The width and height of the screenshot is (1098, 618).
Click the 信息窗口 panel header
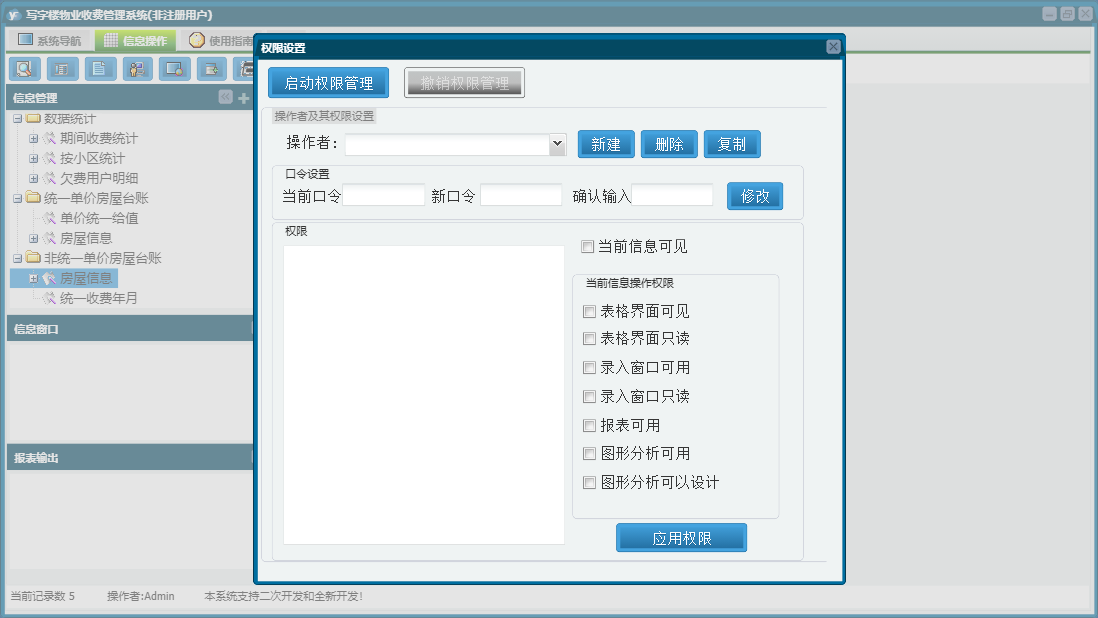tap(130, 328)
